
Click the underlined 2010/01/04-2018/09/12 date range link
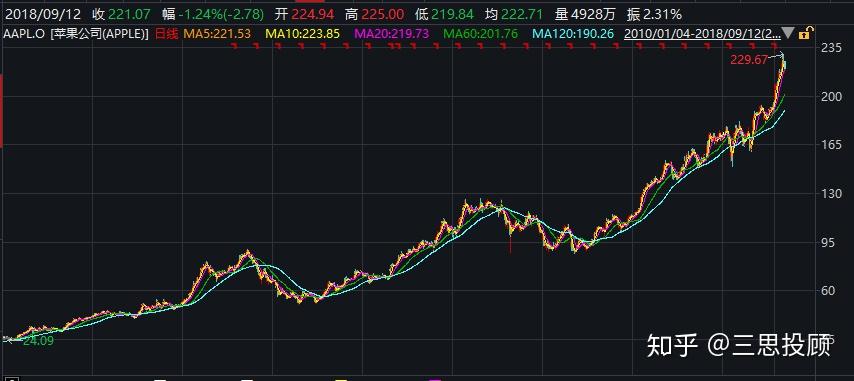(x=702, y=34)
